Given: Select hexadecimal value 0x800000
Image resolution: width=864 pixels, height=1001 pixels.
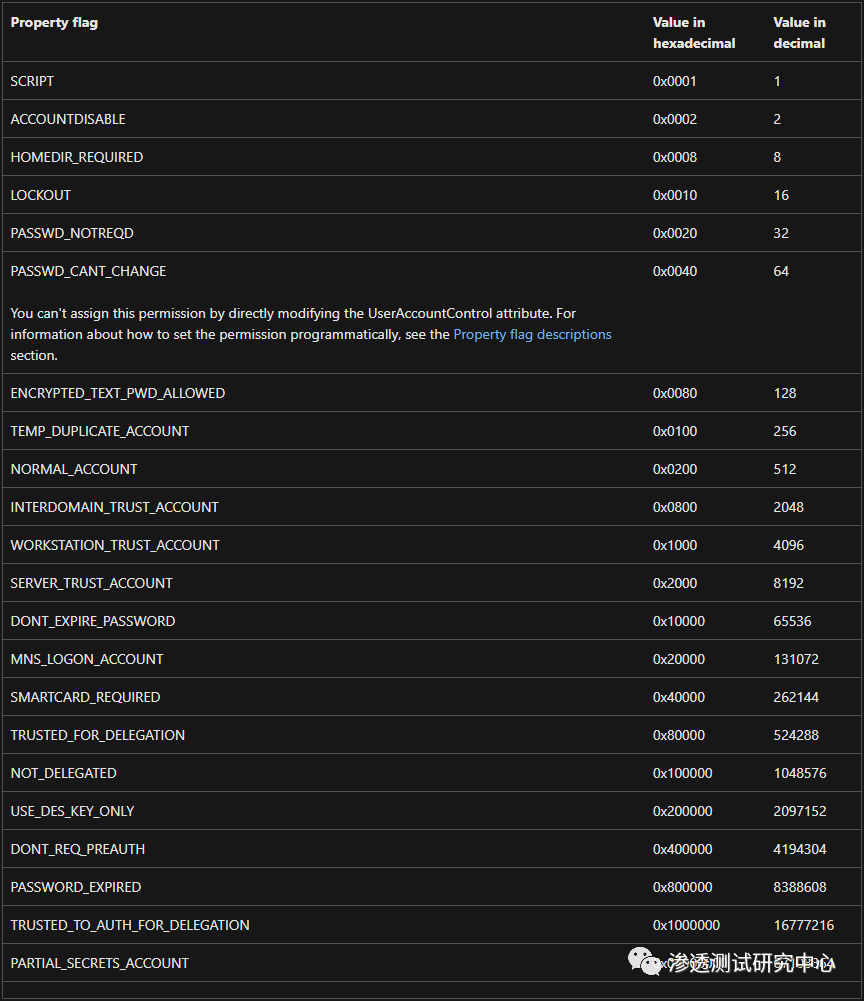Looking at the screenshot, I should pyautogui.click(x=683, y=887).
